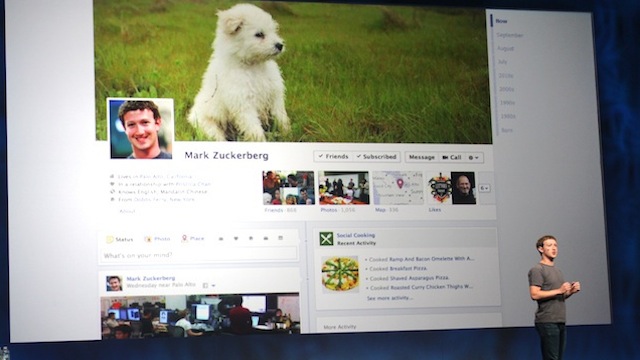
Task: Select Photo in the post composer
Action: pyautogui.click(x=157, y=239)
